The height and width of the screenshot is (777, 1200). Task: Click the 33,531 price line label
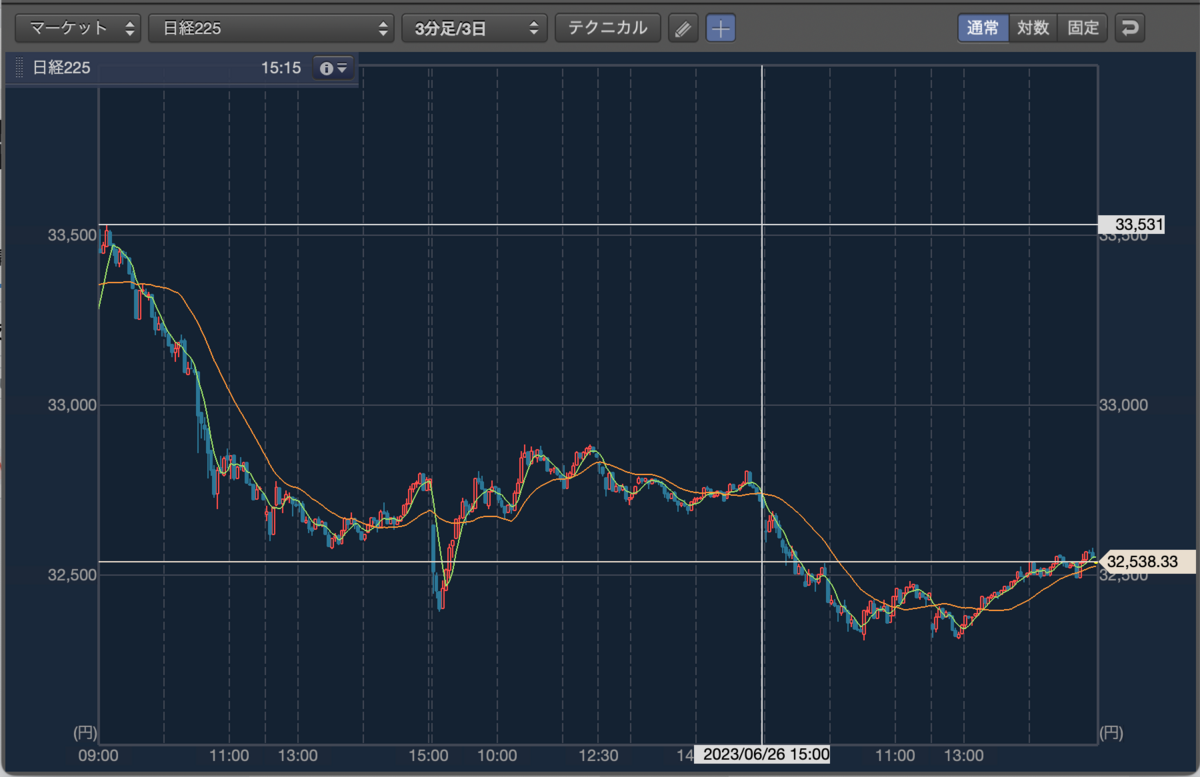point(1132,225)
